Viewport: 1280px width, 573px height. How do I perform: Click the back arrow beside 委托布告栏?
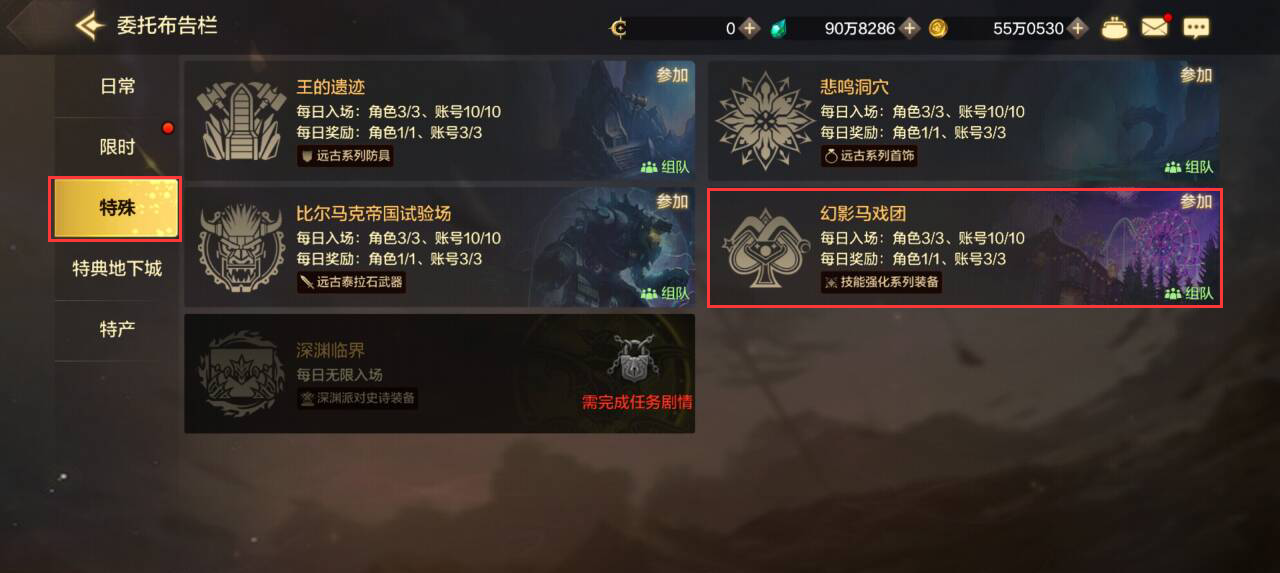tap(89, 26)
